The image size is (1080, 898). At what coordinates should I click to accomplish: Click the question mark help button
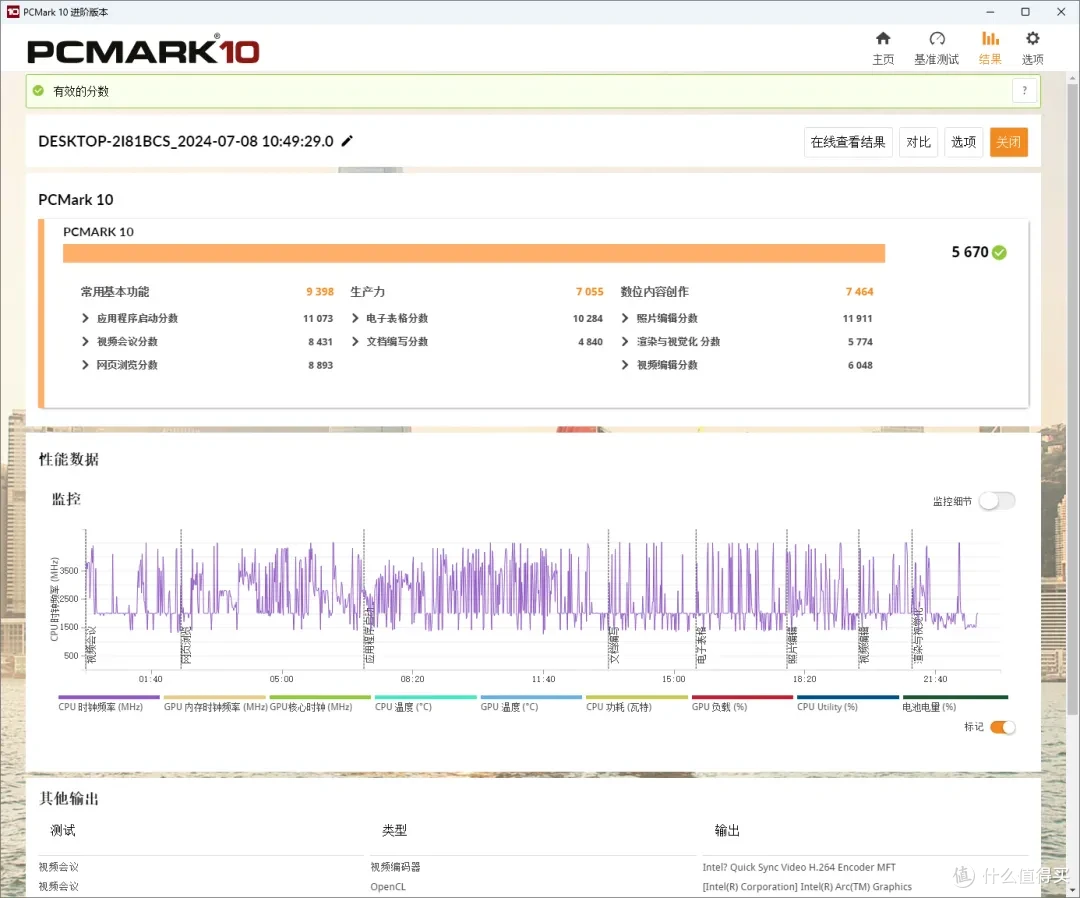[1024, 91]
